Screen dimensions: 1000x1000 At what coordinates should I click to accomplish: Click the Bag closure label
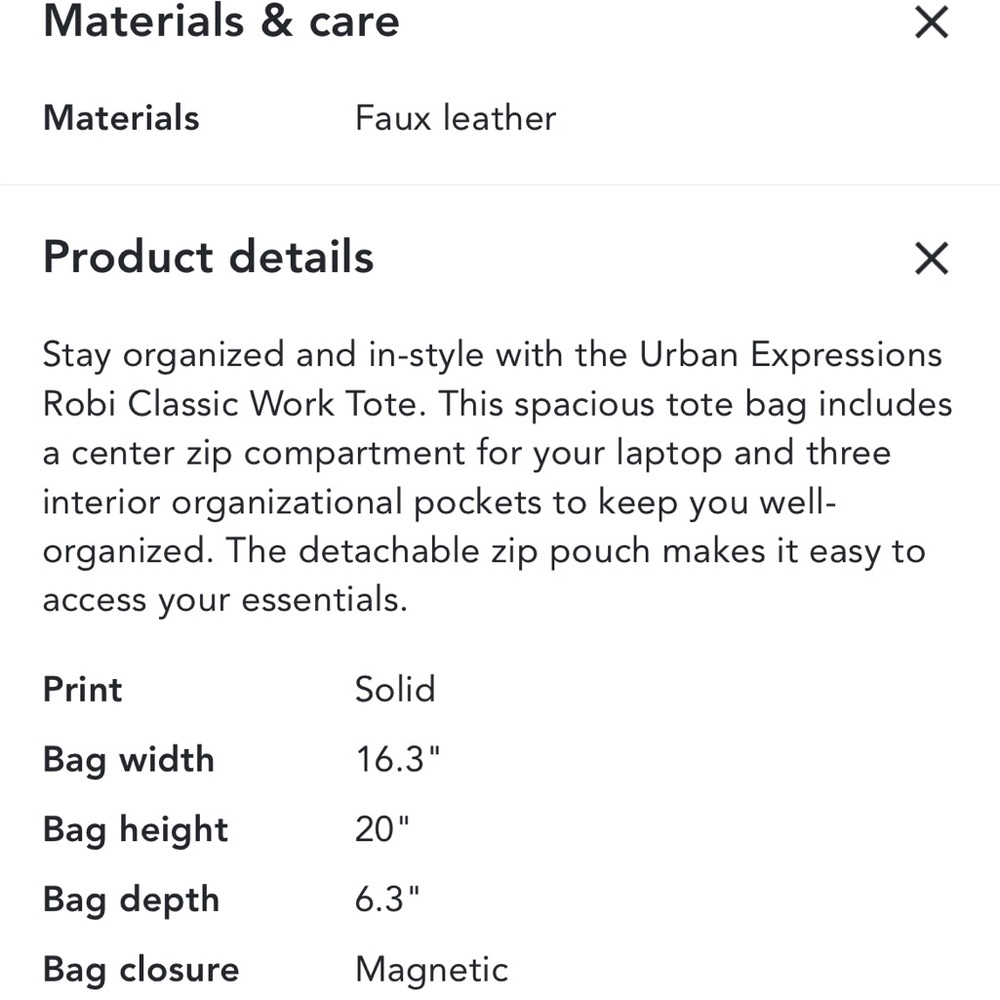[140, 969]
